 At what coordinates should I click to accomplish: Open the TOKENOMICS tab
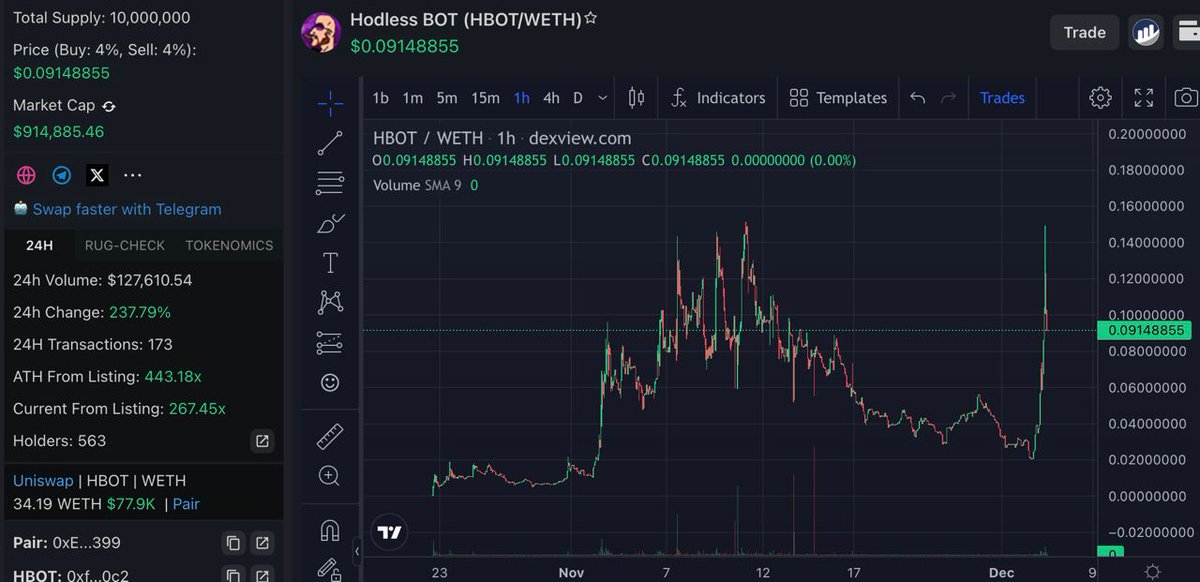tap(229, 245)
